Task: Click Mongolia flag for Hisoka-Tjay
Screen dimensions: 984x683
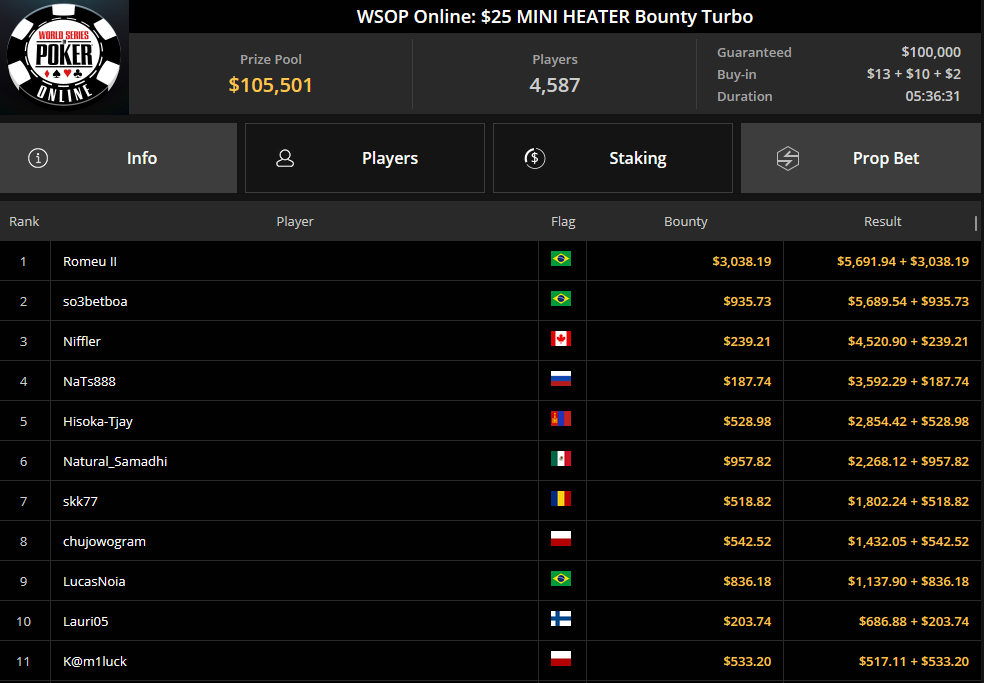Action: pos(560,419)
